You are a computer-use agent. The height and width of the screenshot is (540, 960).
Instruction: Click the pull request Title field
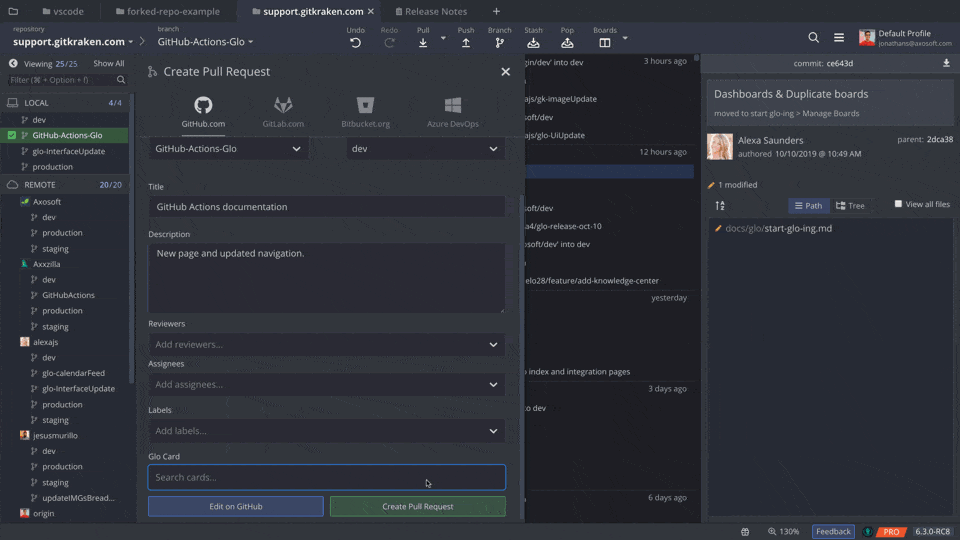(327, 206)
